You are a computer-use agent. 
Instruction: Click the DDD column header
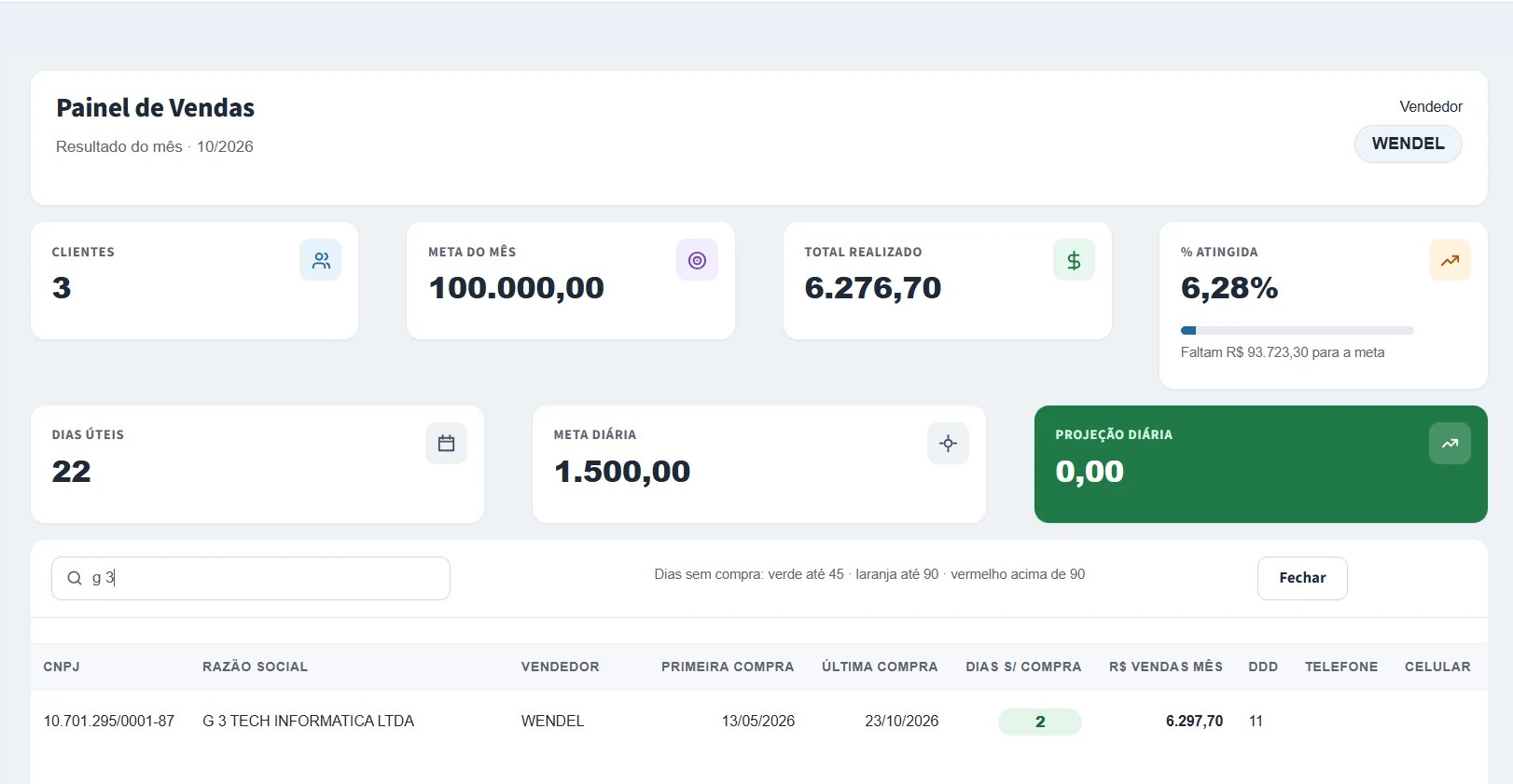pyautogui.click(x=1263, y=667)
